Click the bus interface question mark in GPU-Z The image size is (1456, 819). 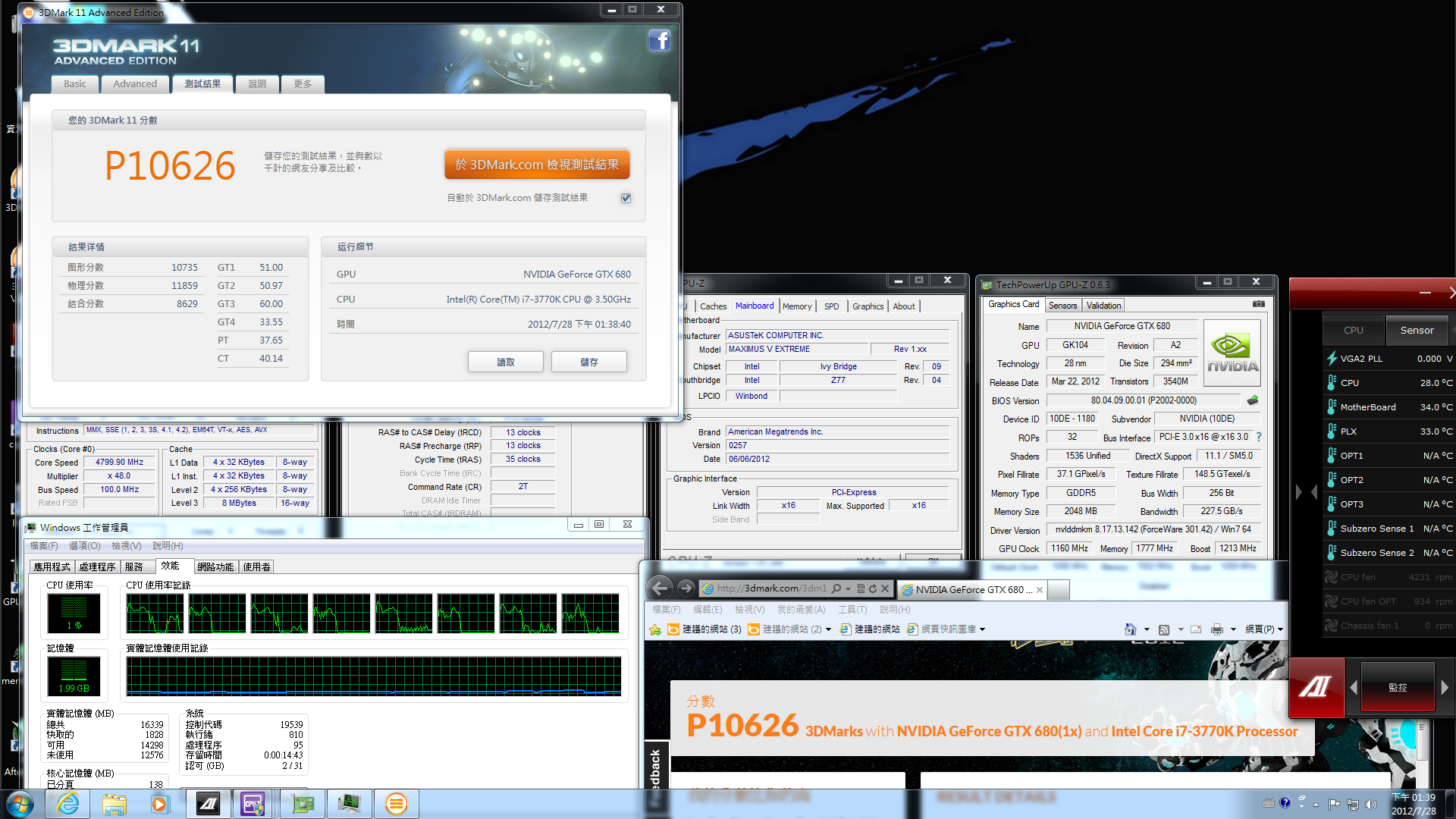click(x=1259, y=437)
